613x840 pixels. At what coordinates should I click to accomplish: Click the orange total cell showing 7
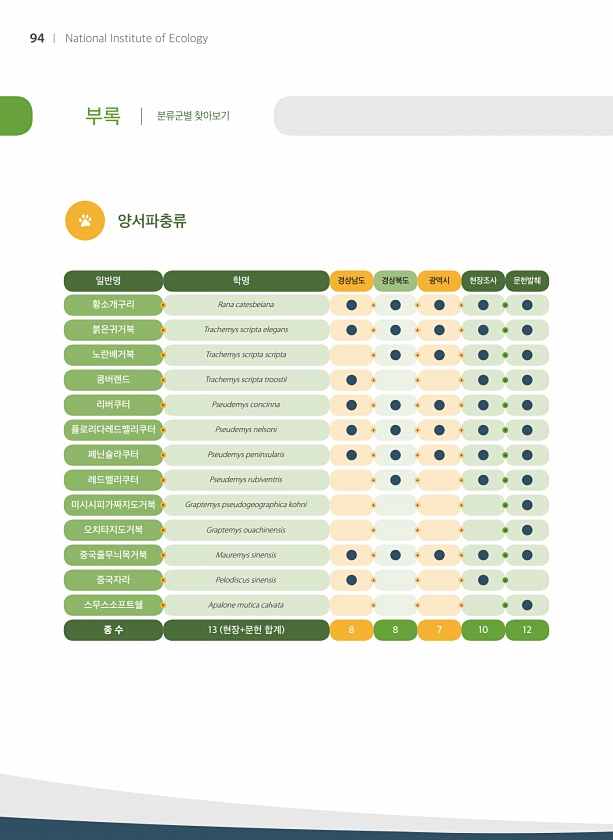[439, 630]
